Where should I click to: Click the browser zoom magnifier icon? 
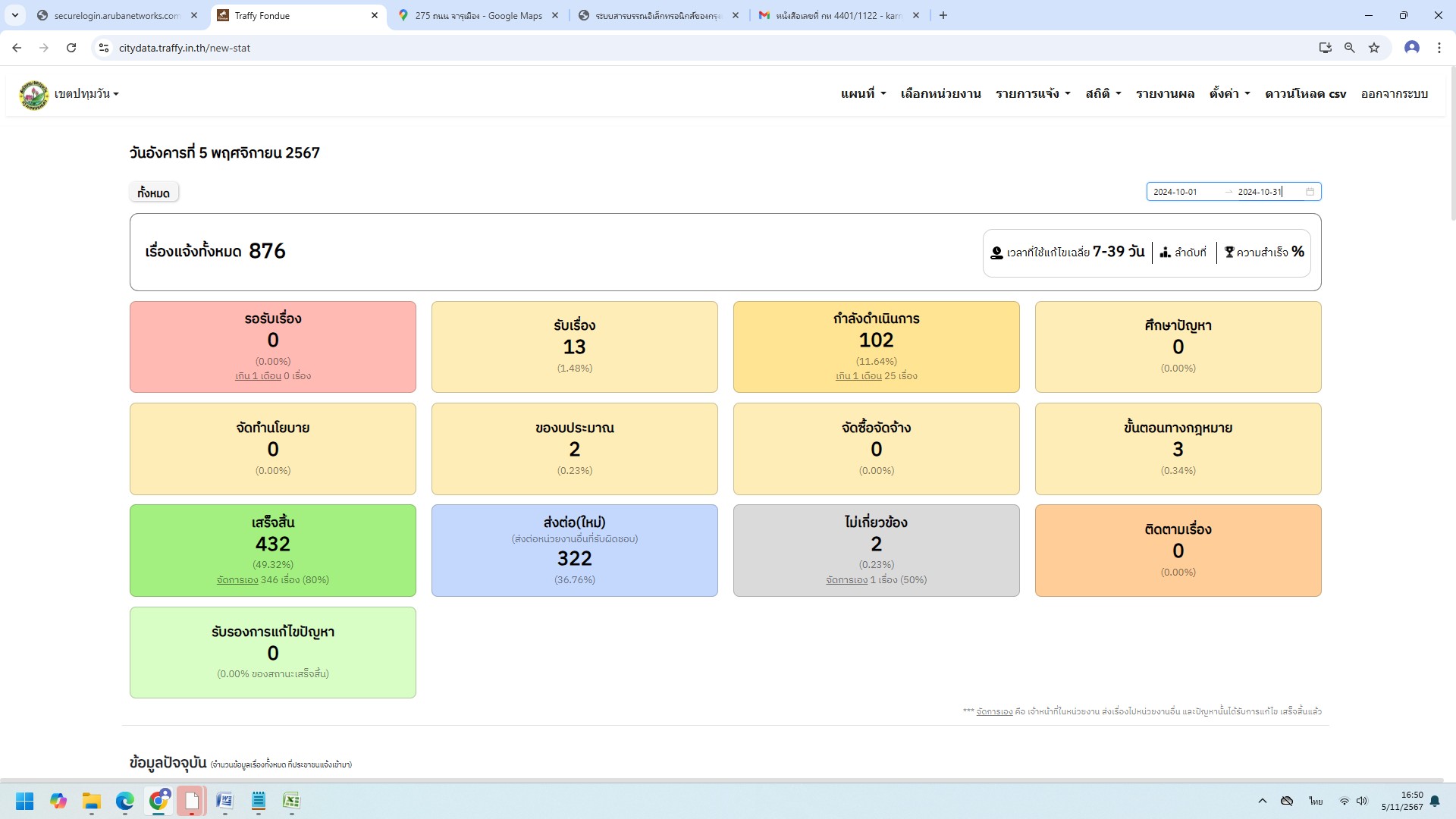pyautogui.click(x=1349, y=48)
